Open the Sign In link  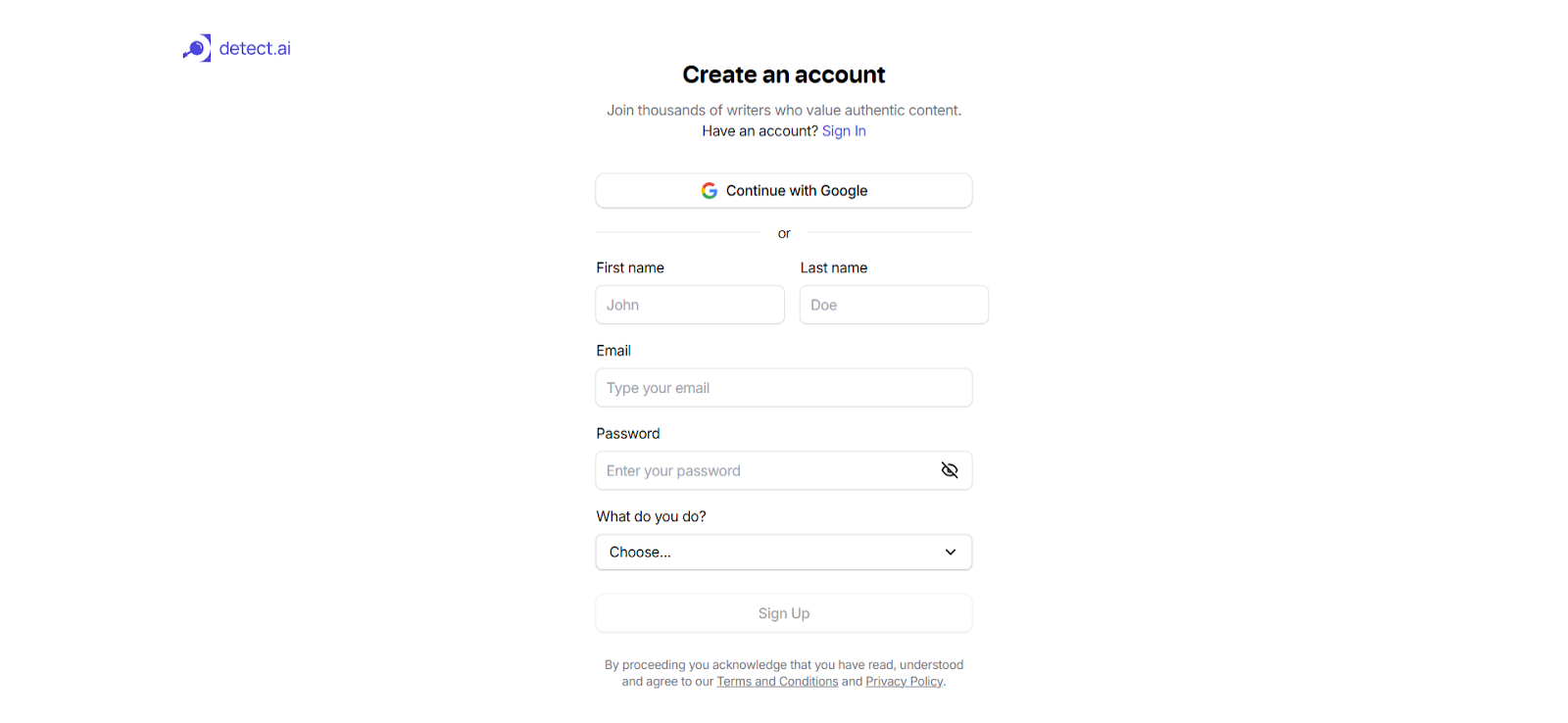pos(844,131)
